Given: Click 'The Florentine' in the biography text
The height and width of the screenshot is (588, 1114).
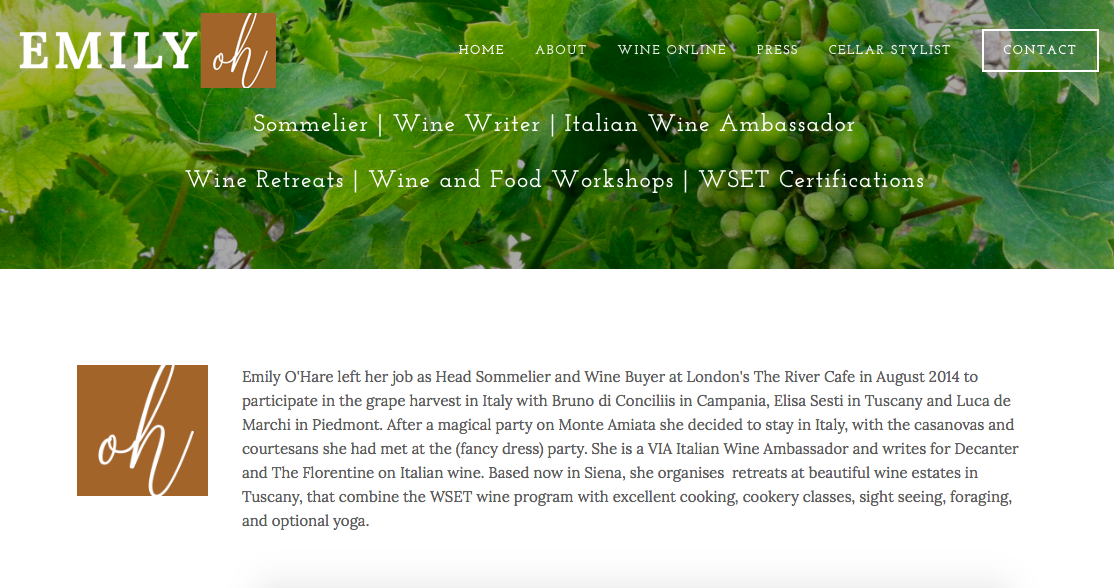Looking at the screenshot, I should [312, 473].
